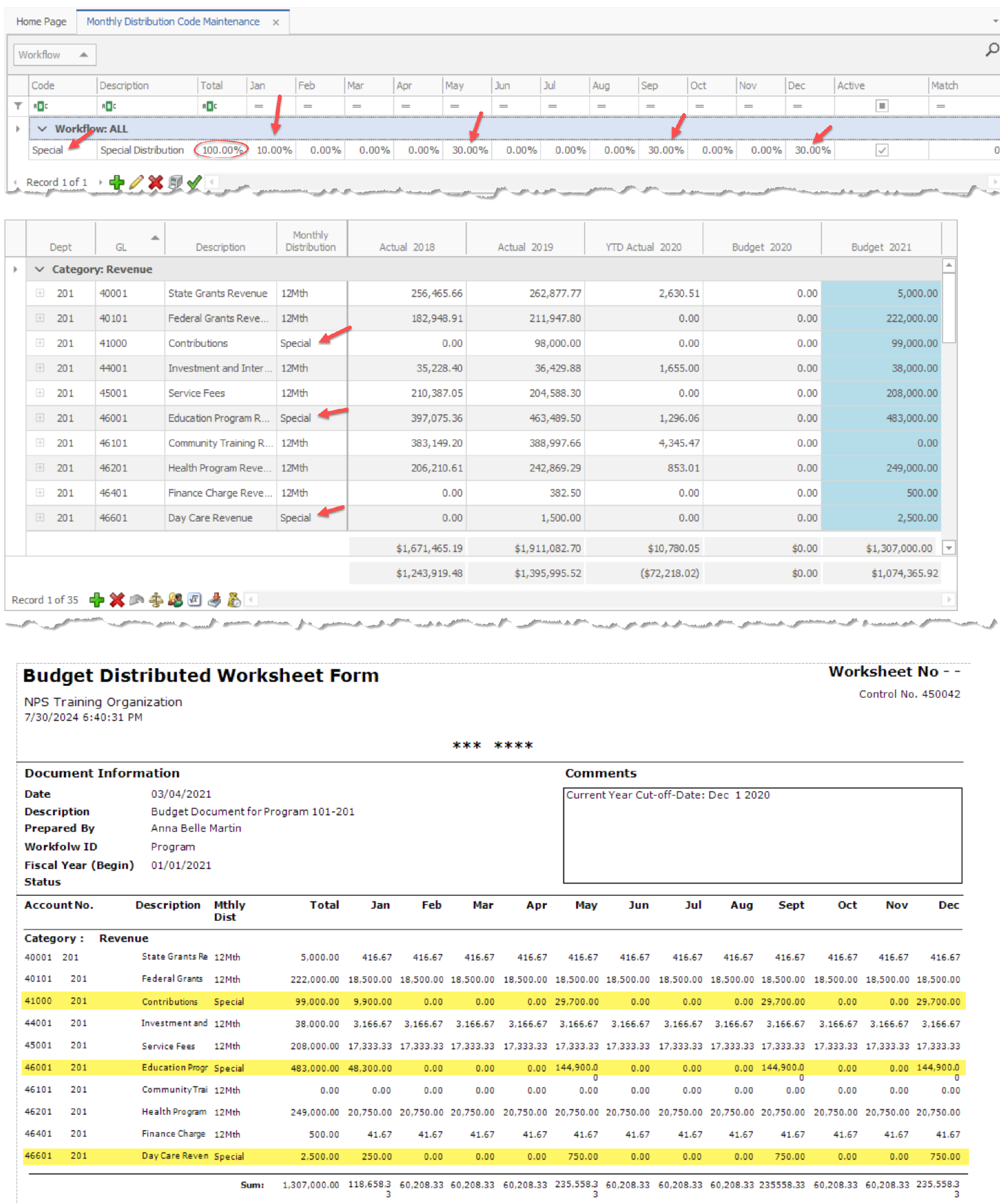Select the Budget 2021 cell for Service Fees
This screenshot has width=1000, height=1204.
tap(880, 393)
